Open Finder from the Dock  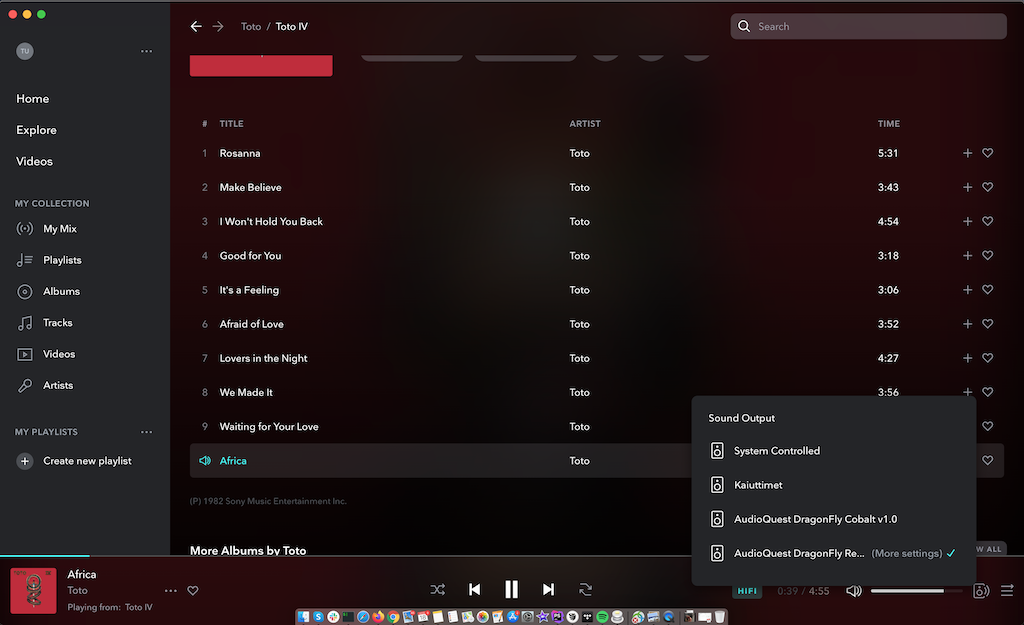click(304, 617)
